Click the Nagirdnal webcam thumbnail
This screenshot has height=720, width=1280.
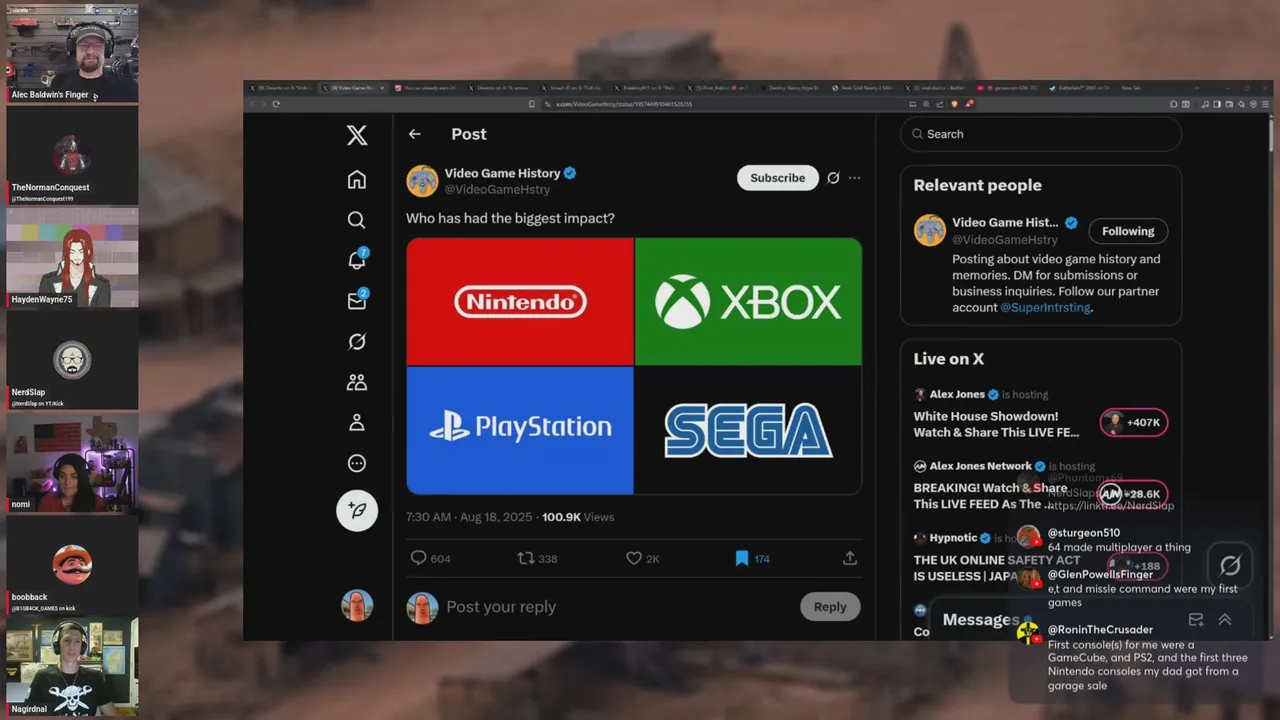[x=72, y=667]
